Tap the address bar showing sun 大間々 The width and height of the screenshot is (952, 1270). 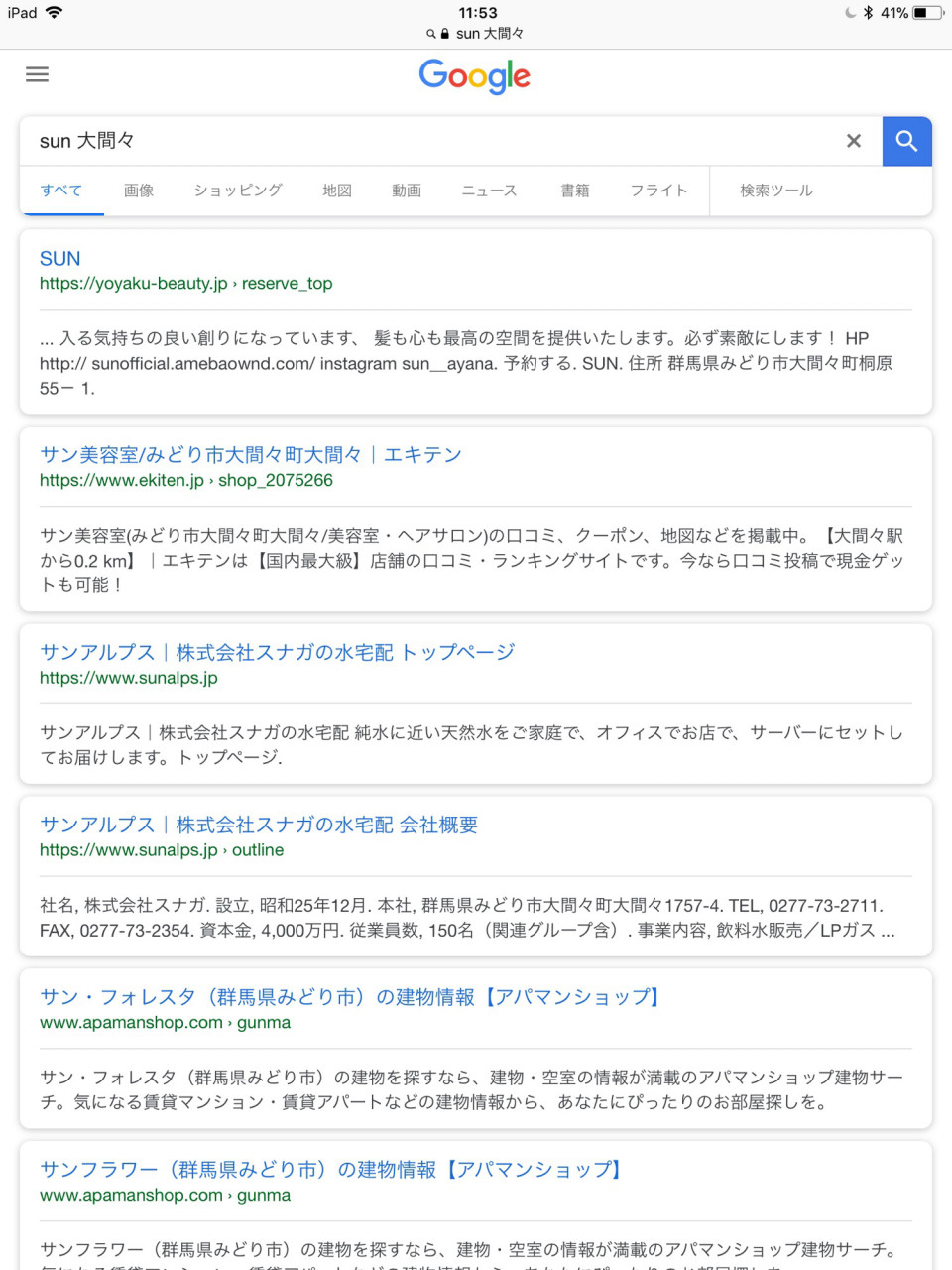(x=476, y=34)
